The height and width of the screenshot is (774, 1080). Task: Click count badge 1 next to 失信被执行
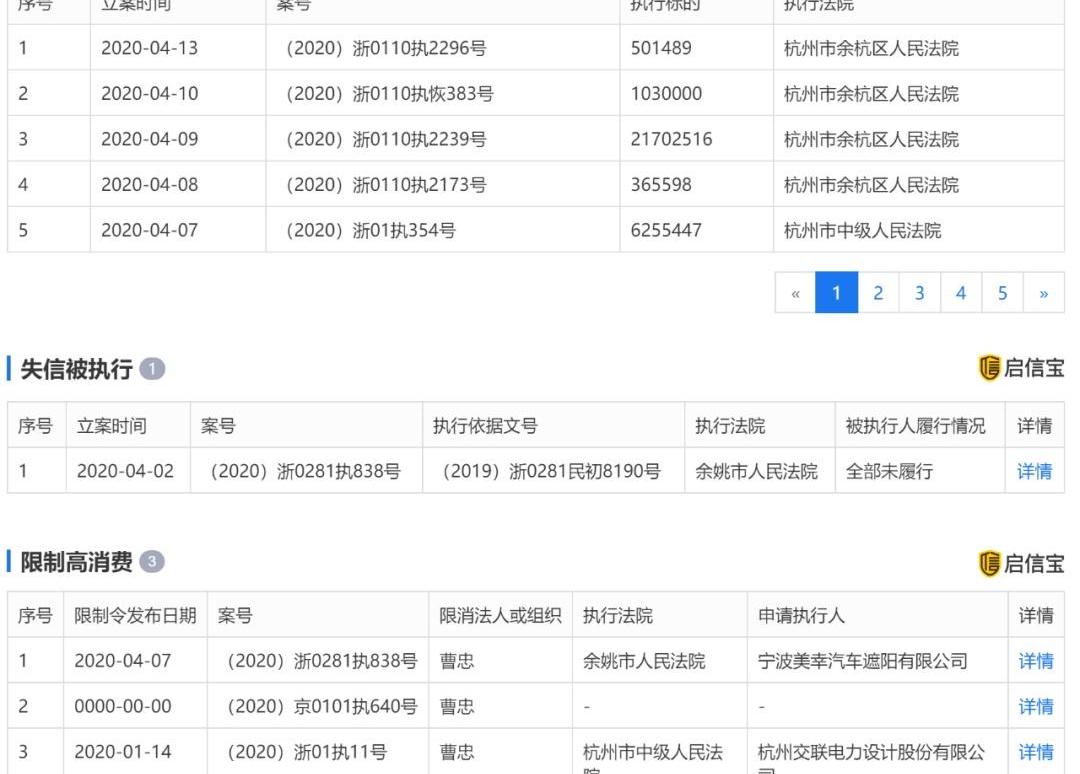(152, 369)
